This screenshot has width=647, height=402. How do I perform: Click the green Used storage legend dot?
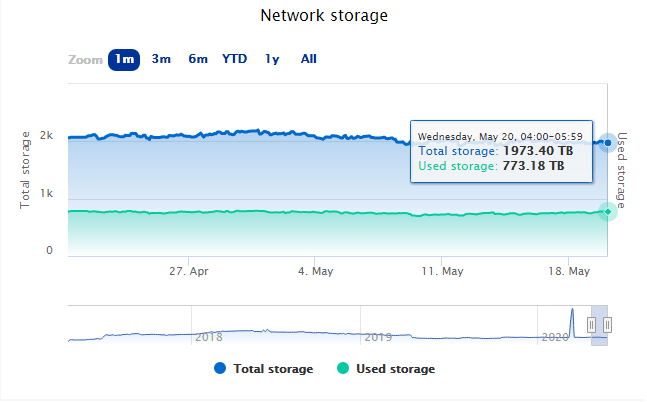click(343, 368)
